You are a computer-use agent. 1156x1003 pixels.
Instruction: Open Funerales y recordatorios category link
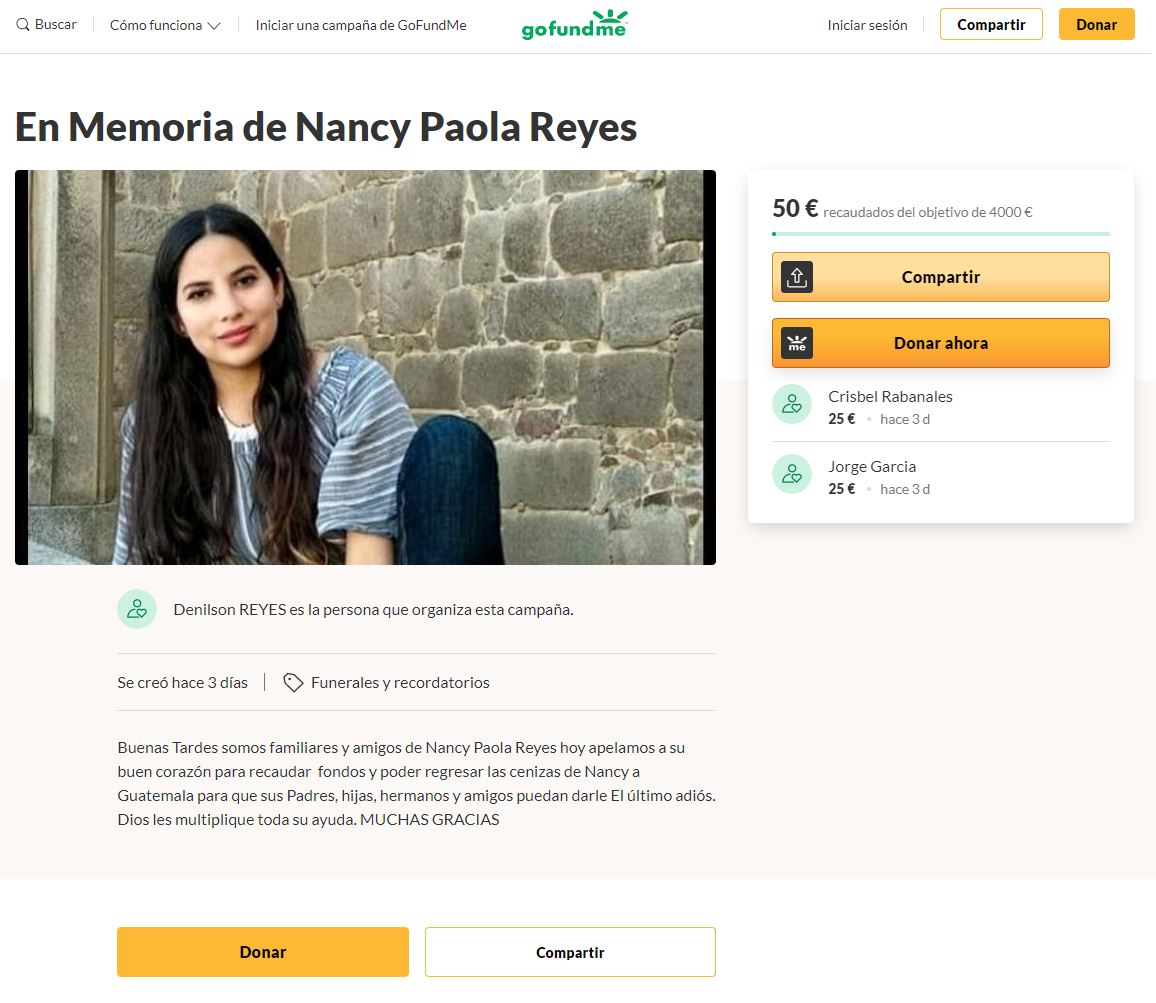coord(400,683)
